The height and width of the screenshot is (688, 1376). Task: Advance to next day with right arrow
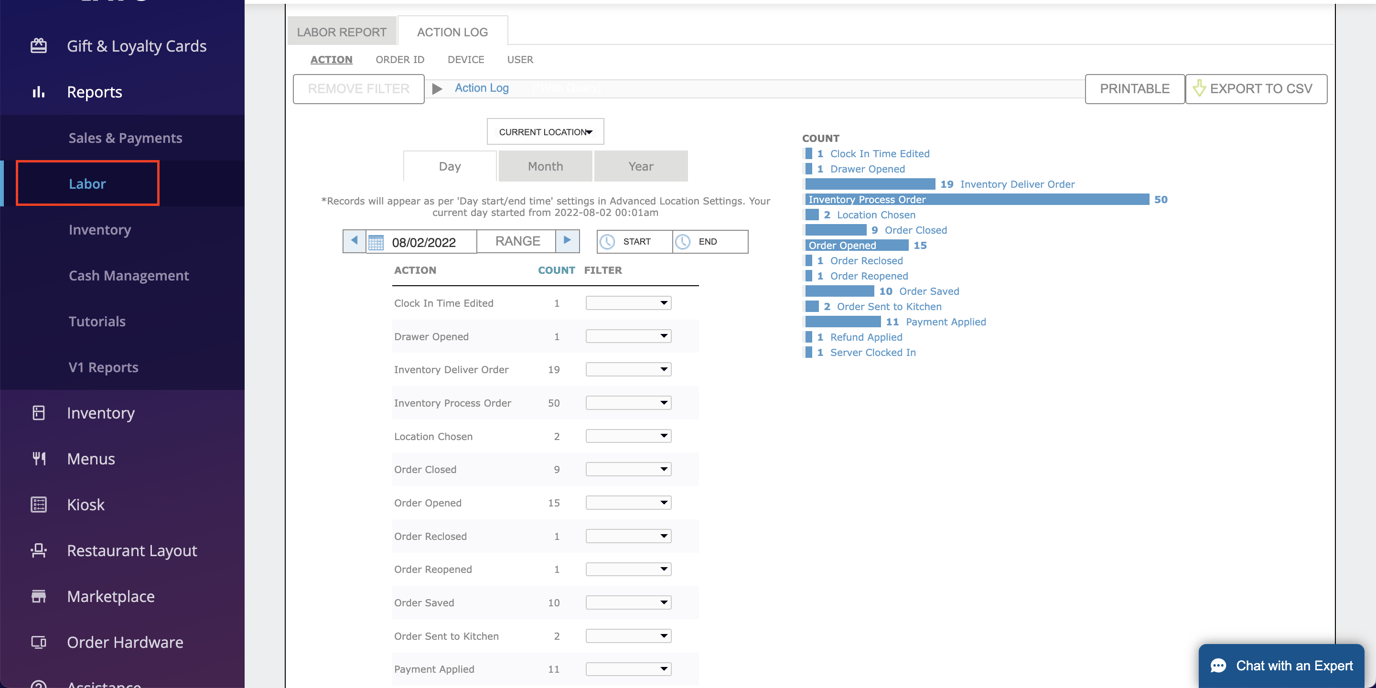click(567, 241)
